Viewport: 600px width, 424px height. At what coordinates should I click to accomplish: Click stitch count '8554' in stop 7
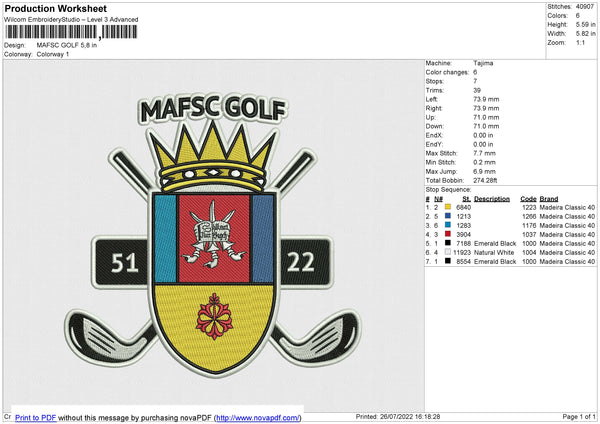coord(463,262)
